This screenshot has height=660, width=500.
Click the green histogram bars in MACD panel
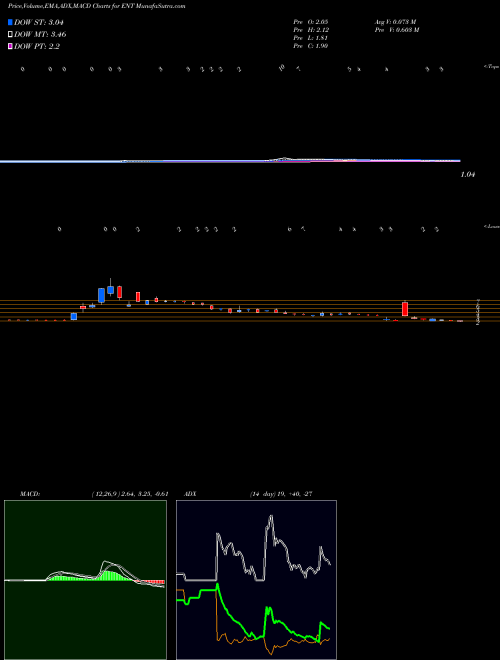110,576
